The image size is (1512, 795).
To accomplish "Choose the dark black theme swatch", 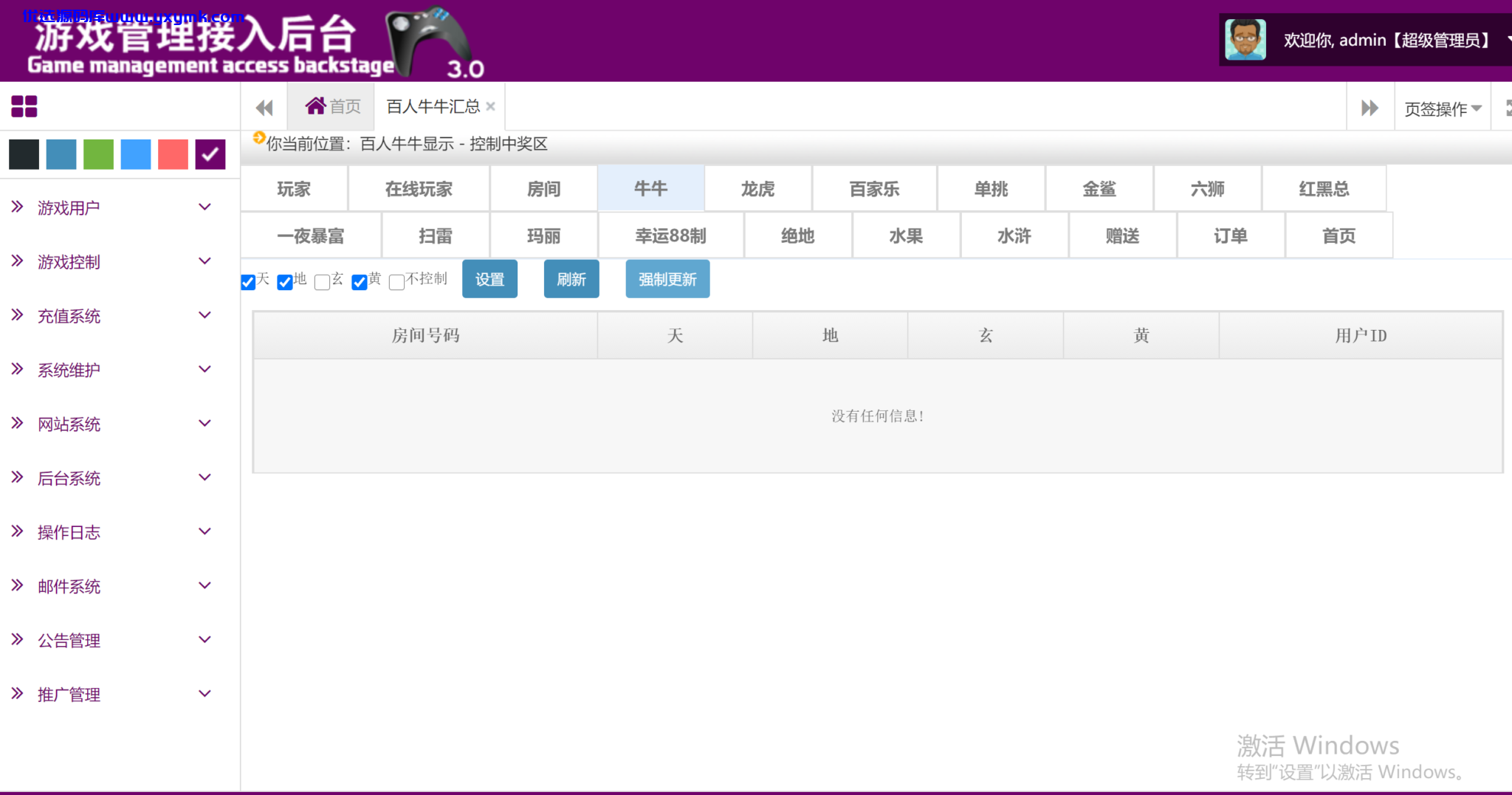I will tap(24, 154).
